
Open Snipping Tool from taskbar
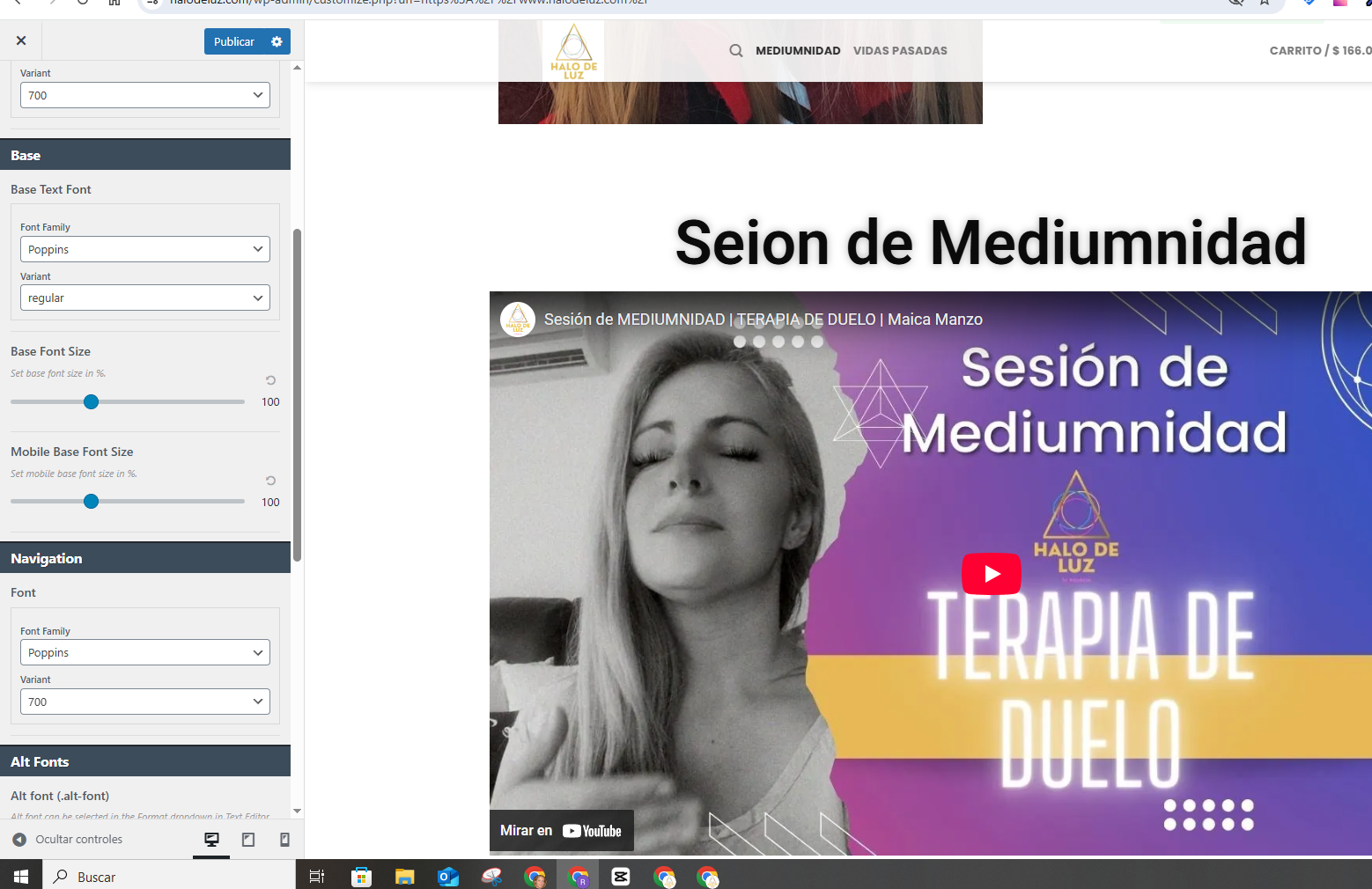[x=491, y=877]
